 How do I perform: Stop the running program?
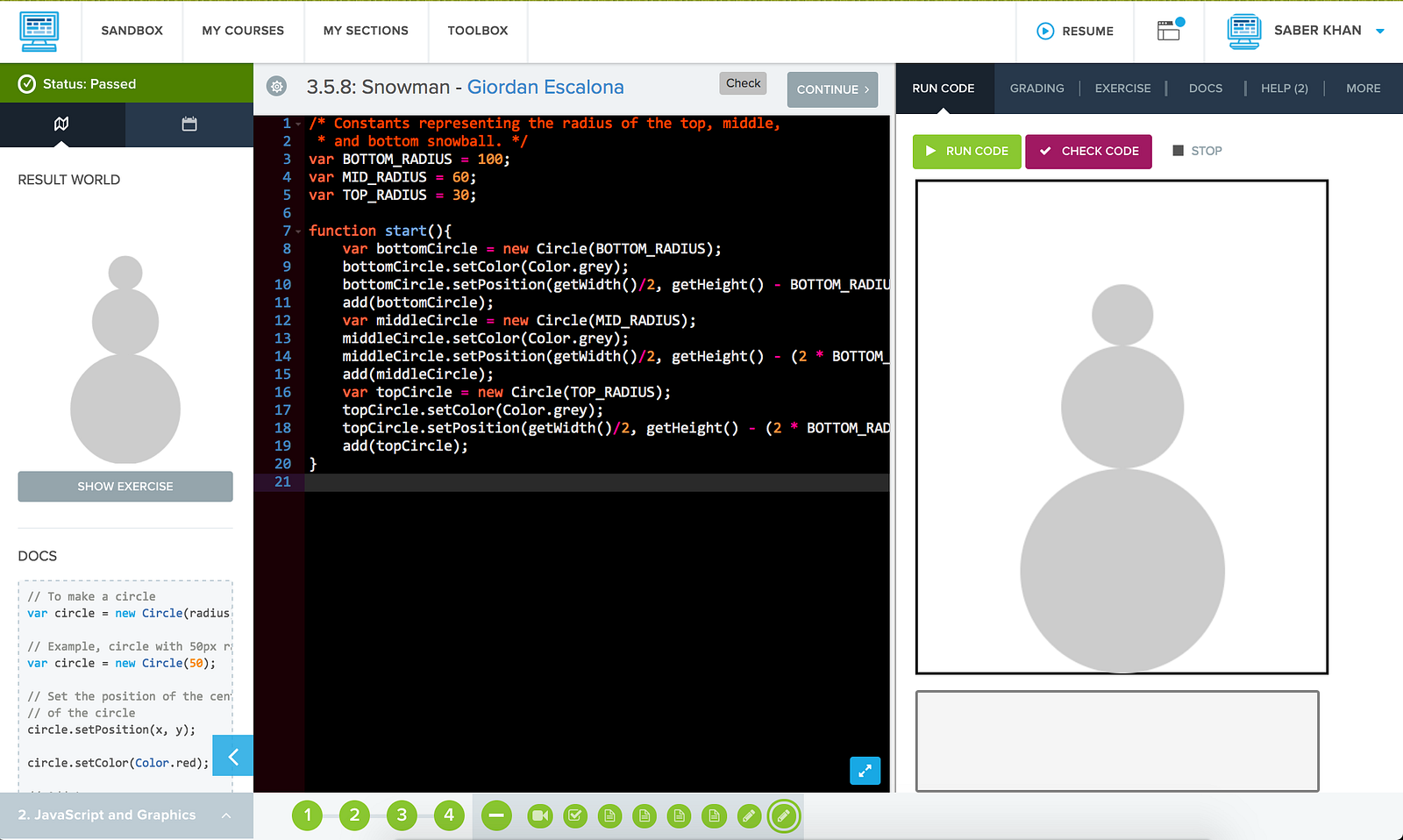tap(1197, 151)
